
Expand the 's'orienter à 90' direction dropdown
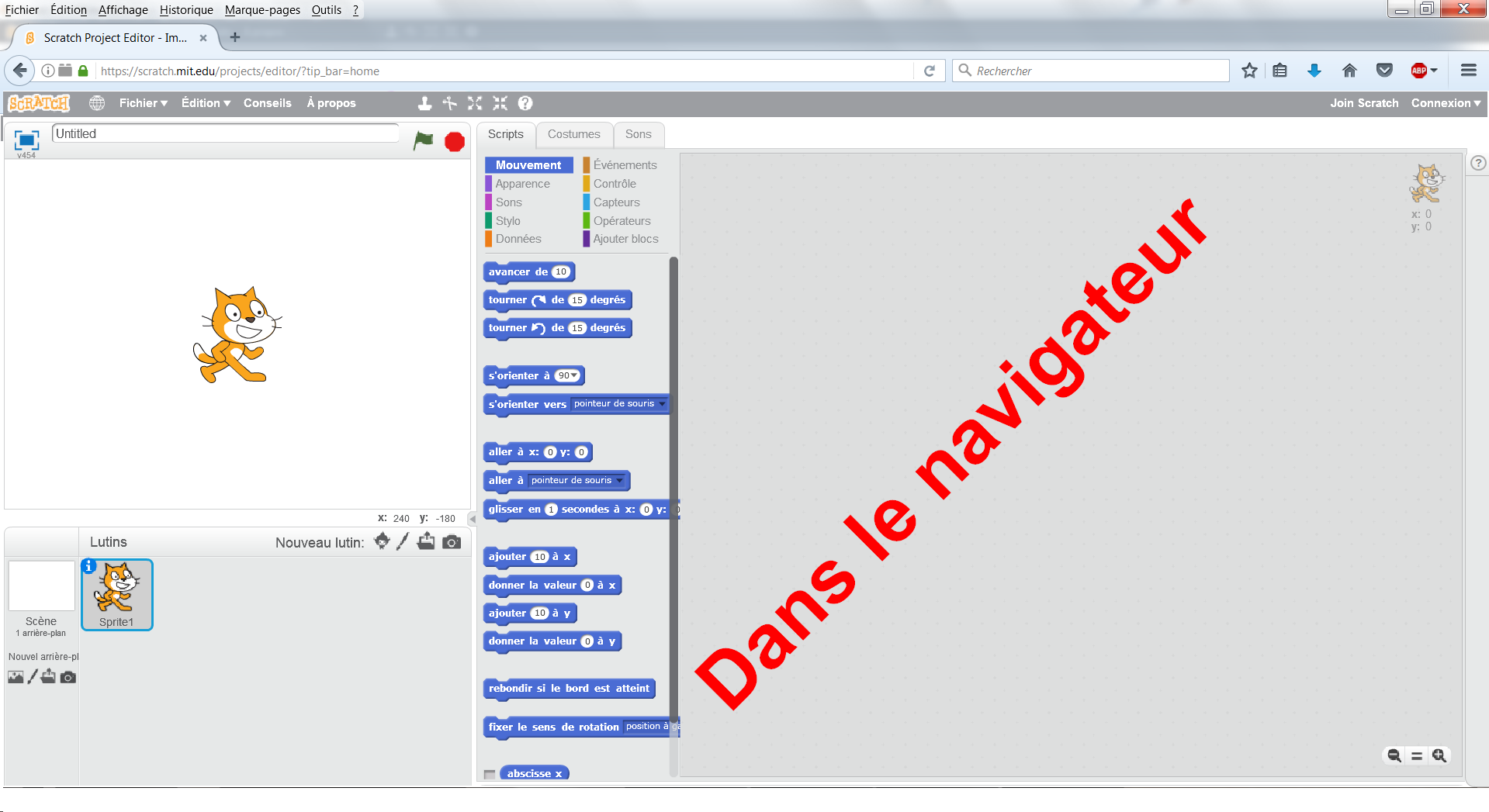574,376
